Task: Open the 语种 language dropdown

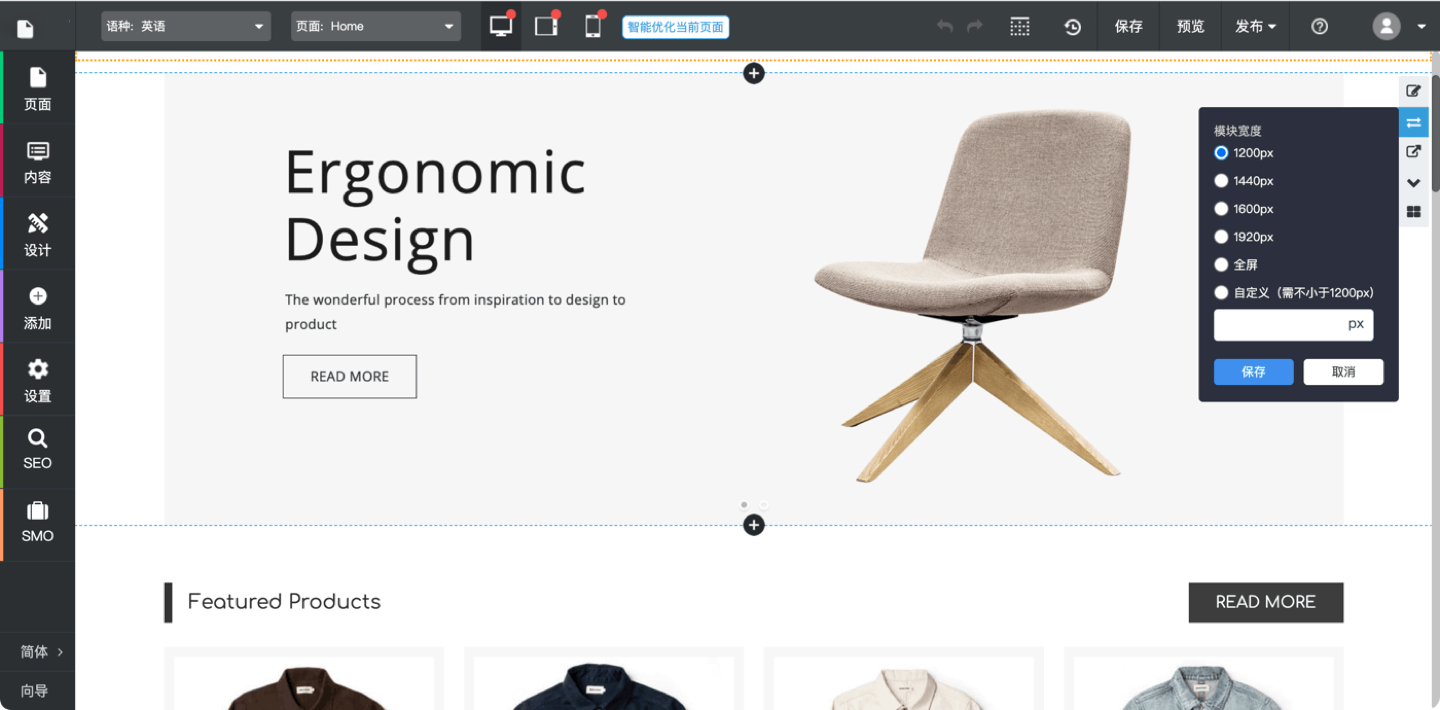Action: [186, 27]
